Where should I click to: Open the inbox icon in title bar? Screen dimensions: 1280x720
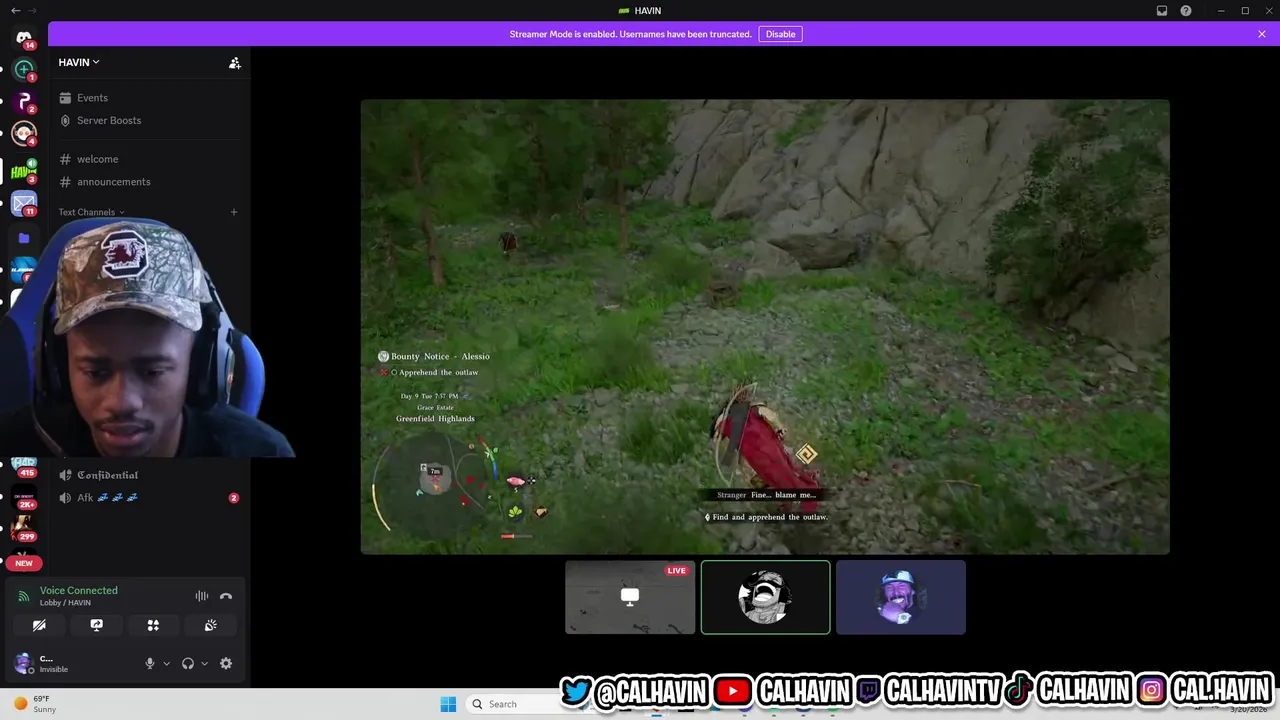(x=1162, y=11)
